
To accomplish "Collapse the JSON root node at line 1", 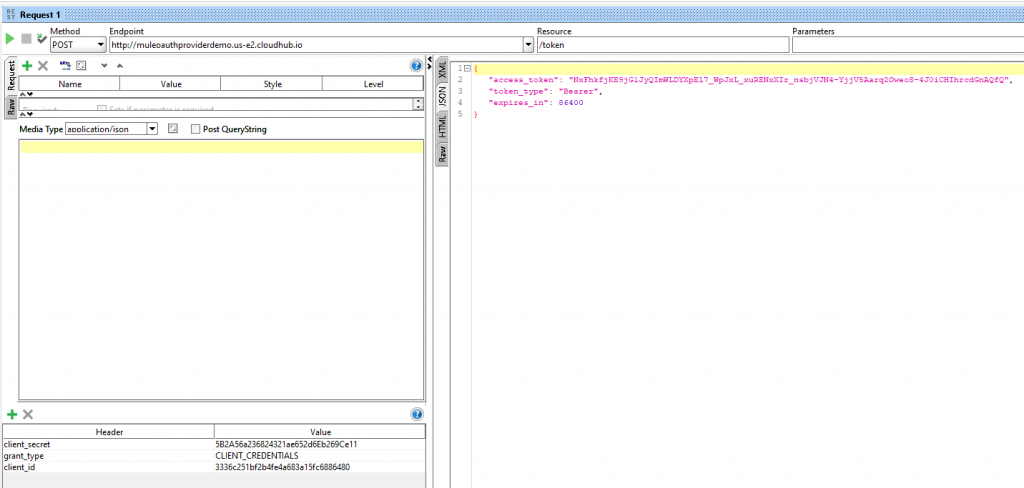I will click(x=466, y=68).
